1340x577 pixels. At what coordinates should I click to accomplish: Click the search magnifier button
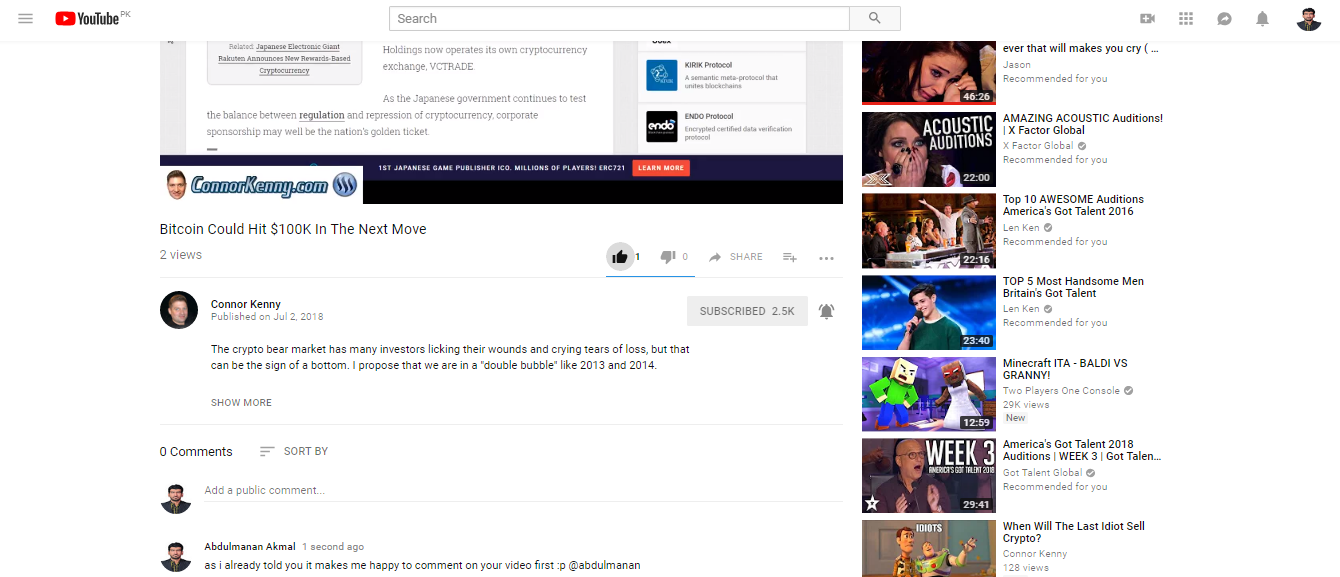[875, 18]
